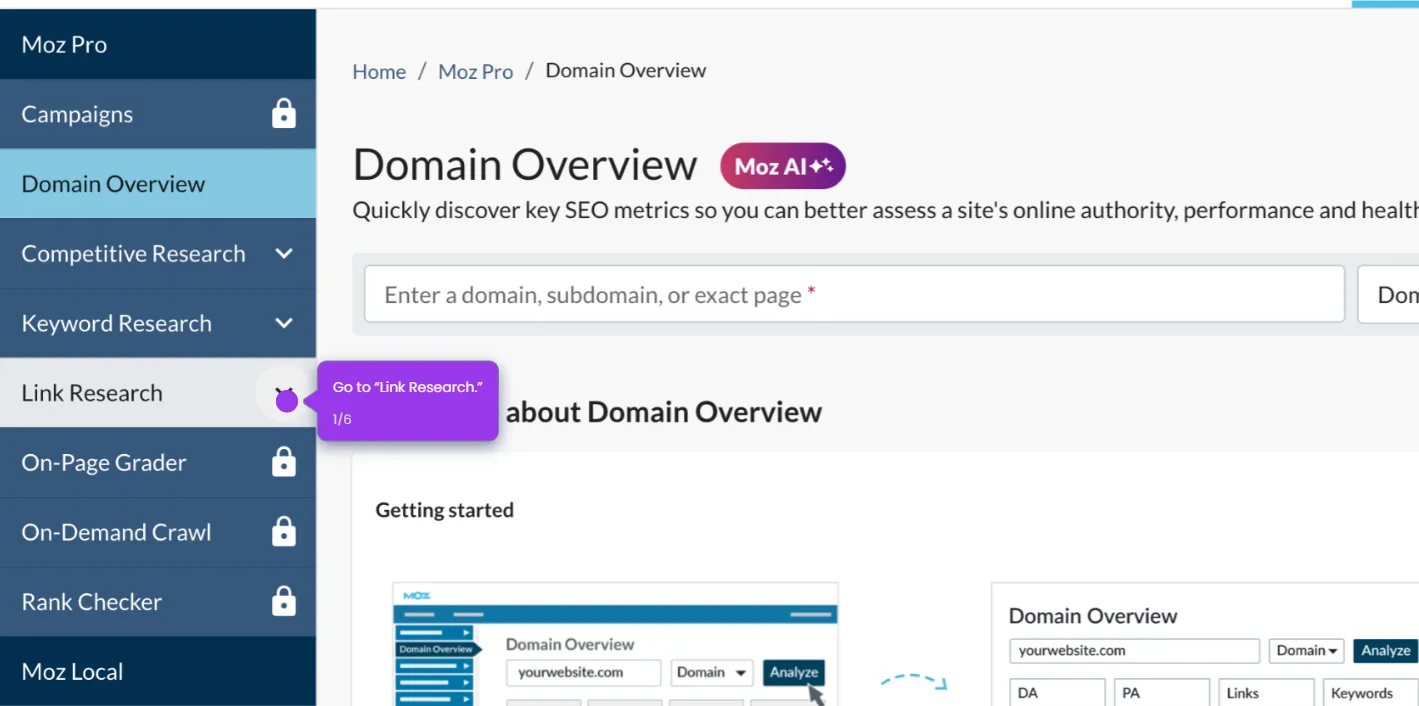Image resolution: width=1419 pixels, height=706 pixels.
Task: Focus the domain, subdomain, or exact page field
Action: [854, 294]
